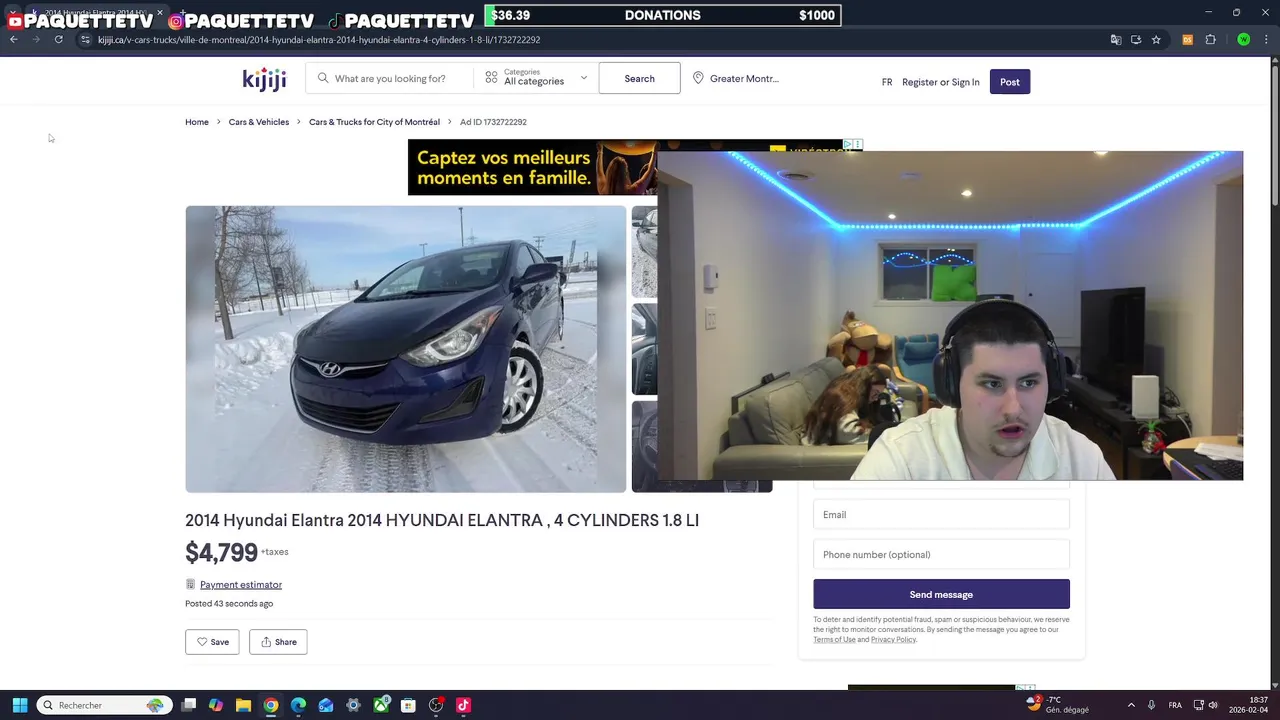Go back with the browser back arrow

13,39
